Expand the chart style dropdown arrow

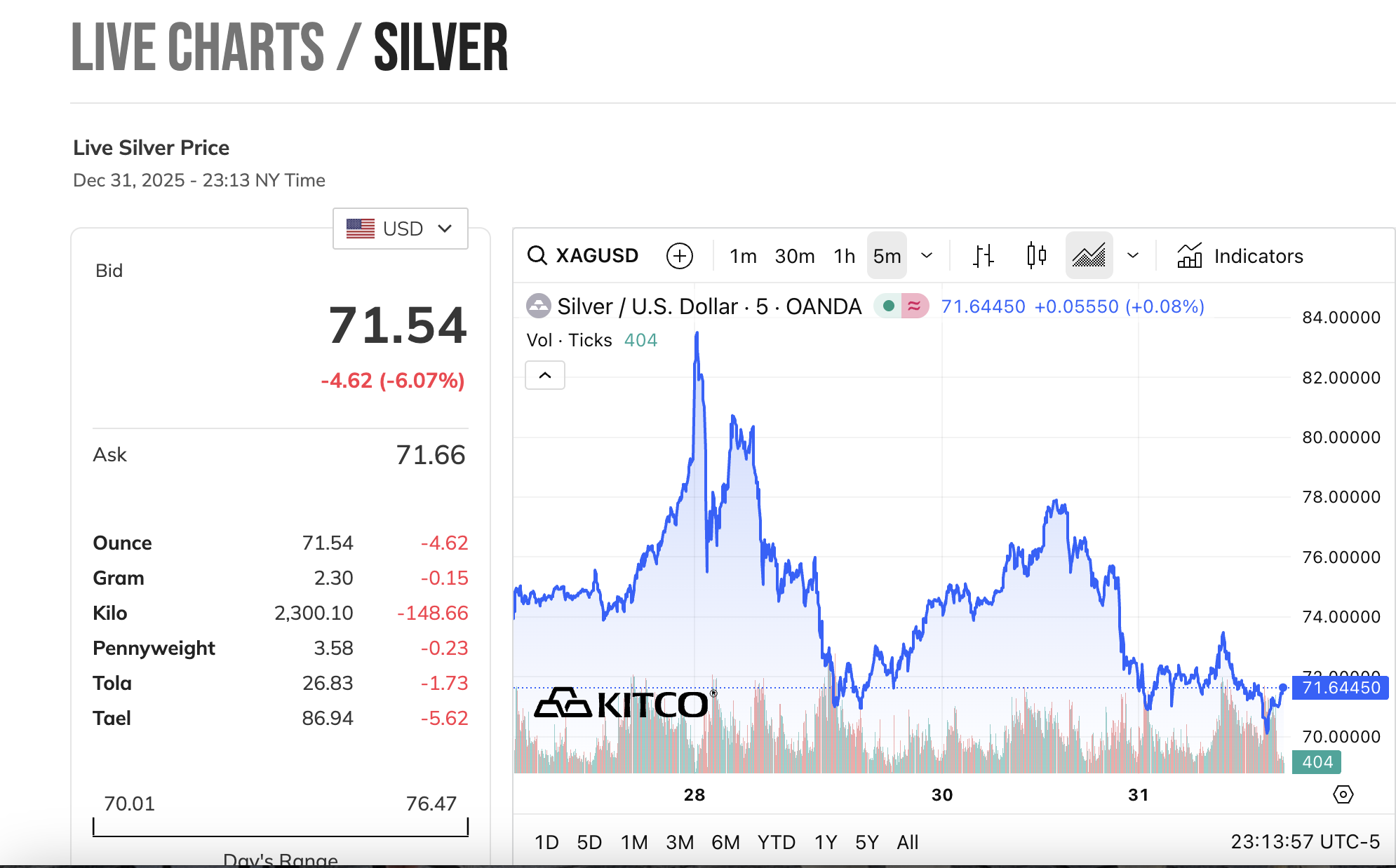pos(1133,256)
